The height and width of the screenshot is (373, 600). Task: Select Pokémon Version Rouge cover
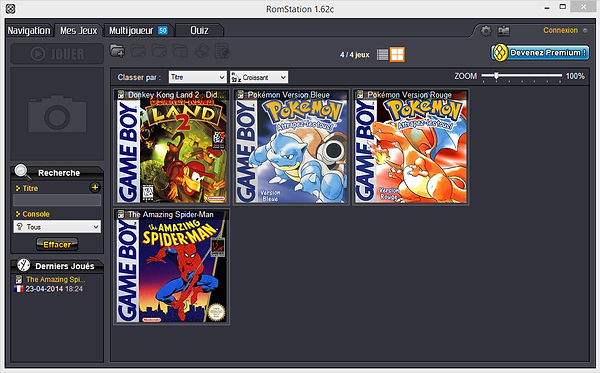411,147
